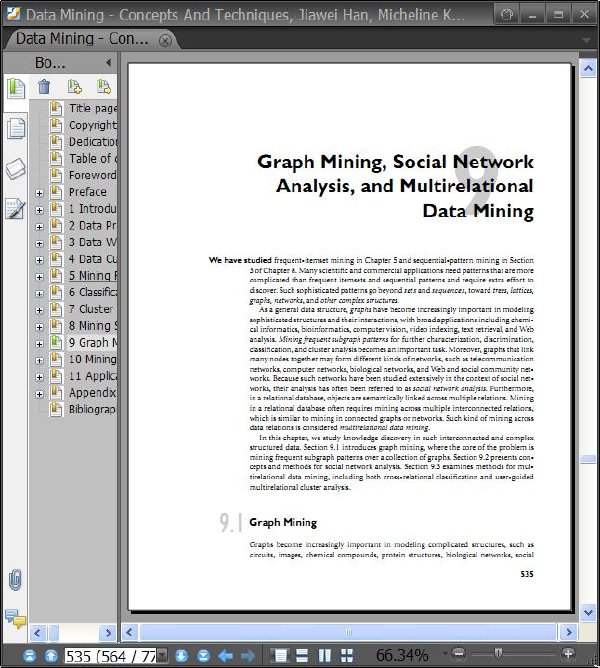Open the Bookmarks panel icon
This screenshot has width=600, height=668.
point(16,88)
